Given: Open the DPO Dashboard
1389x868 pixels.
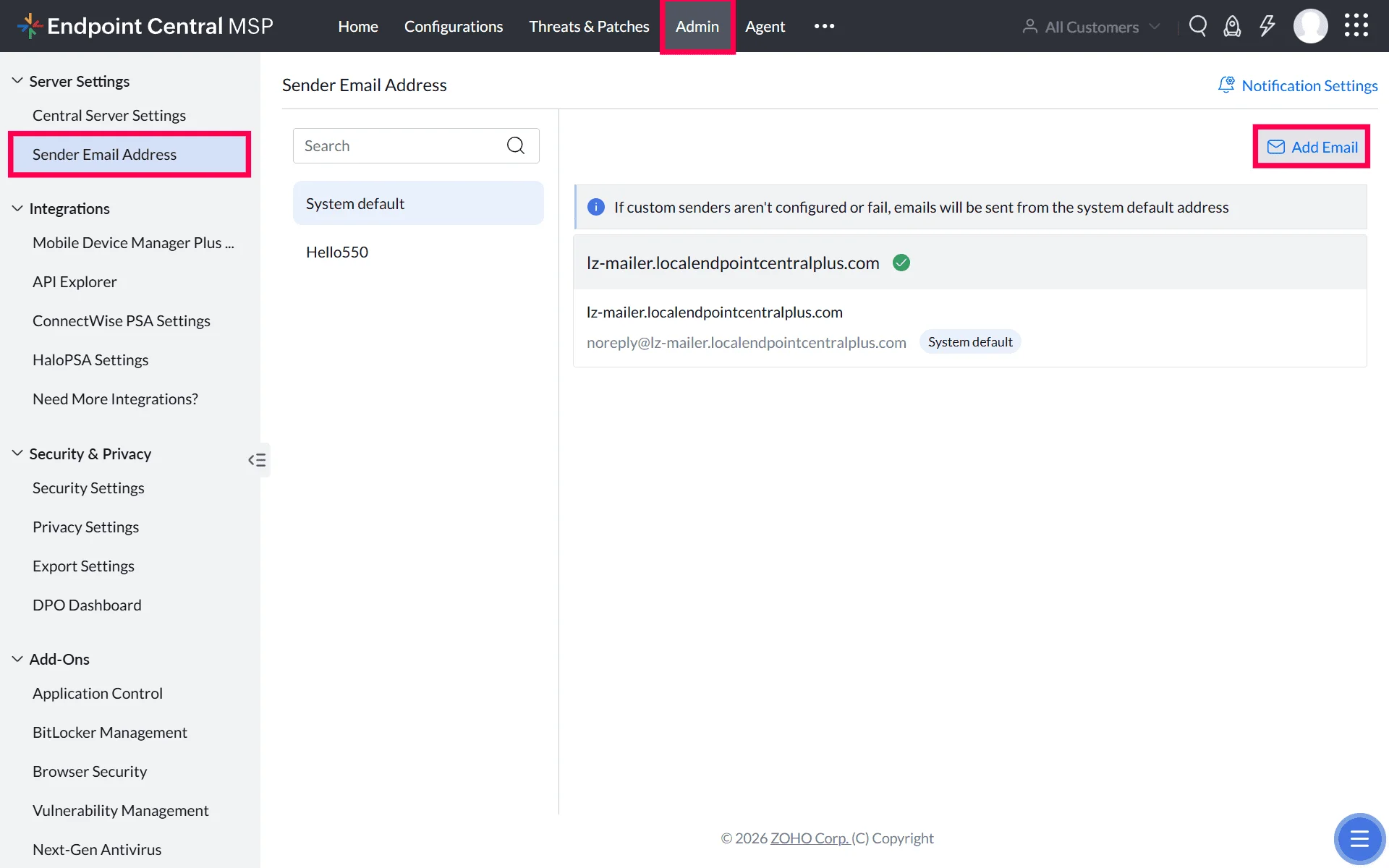Looking at the screenshot, I should tap(87, 605).
